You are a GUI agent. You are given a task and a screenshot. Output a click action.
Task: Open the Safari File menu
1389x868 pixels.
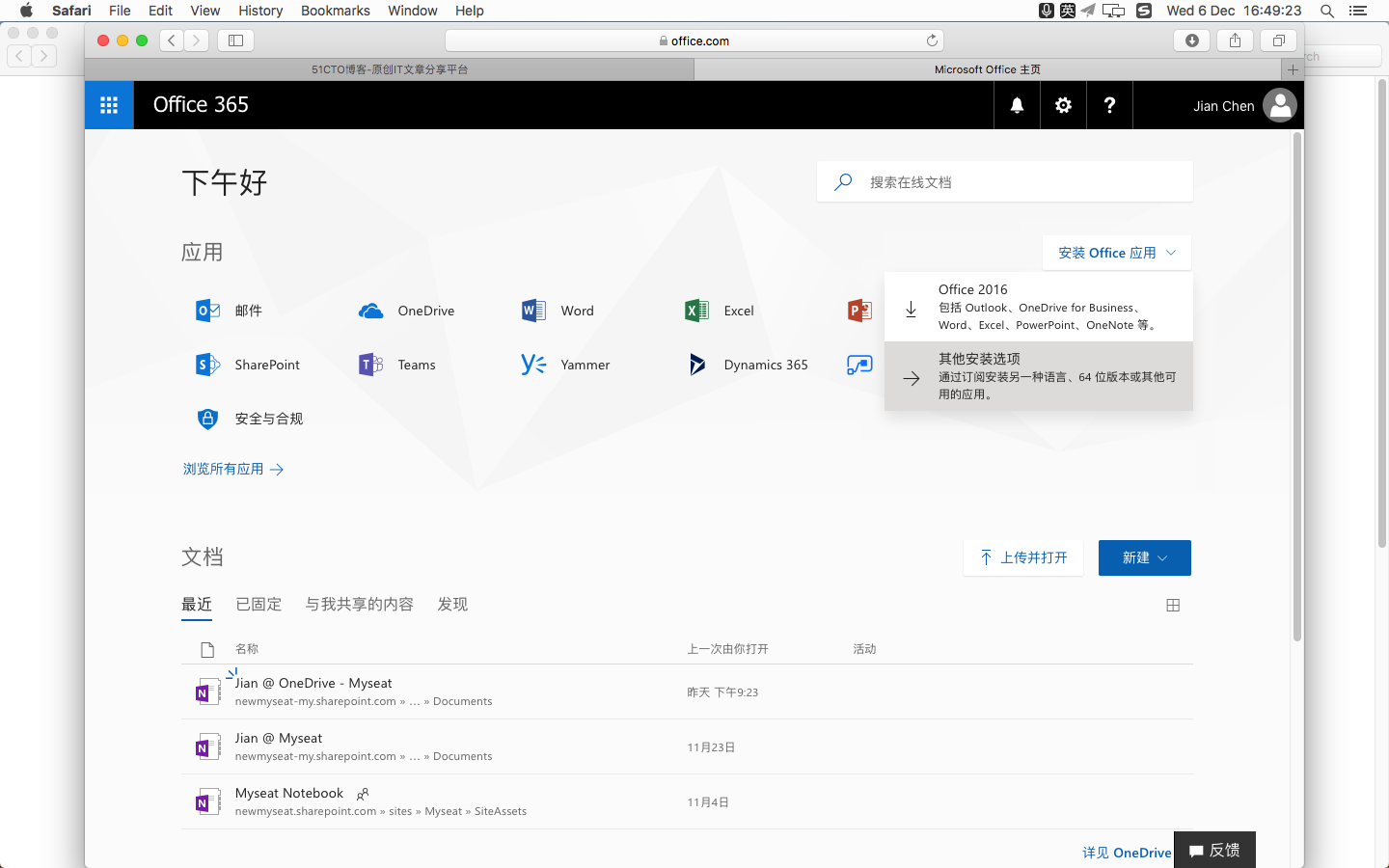coord(120,11)
